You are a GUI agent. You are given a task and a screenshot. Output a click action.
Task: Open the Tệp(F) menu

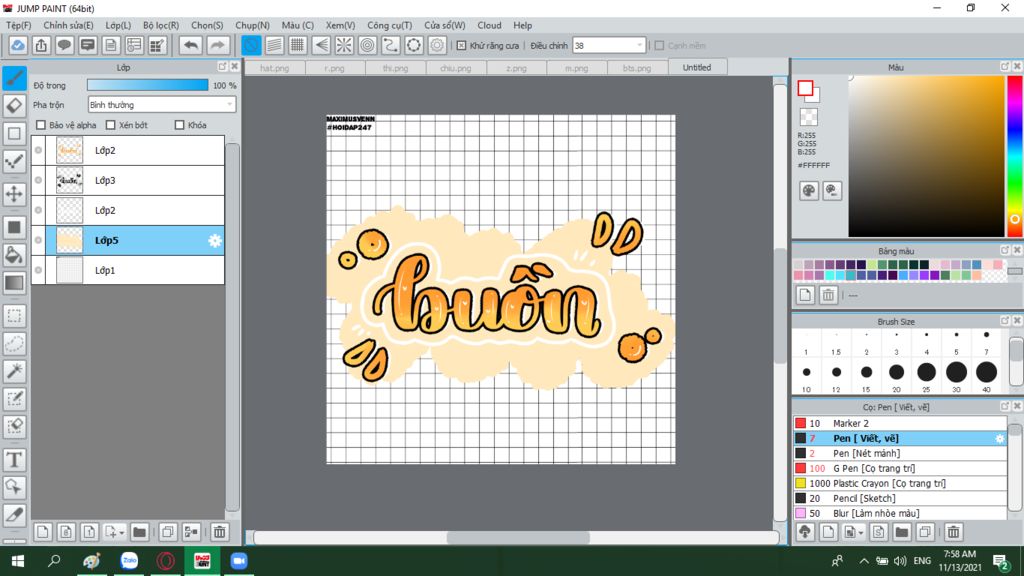point(18,25)
